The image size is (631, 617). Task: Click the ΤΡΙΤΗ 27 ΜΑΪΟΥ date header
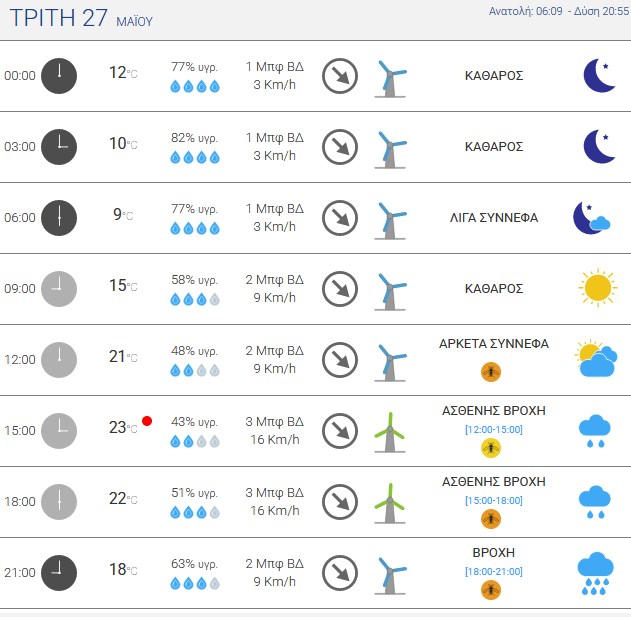[81, 18]
